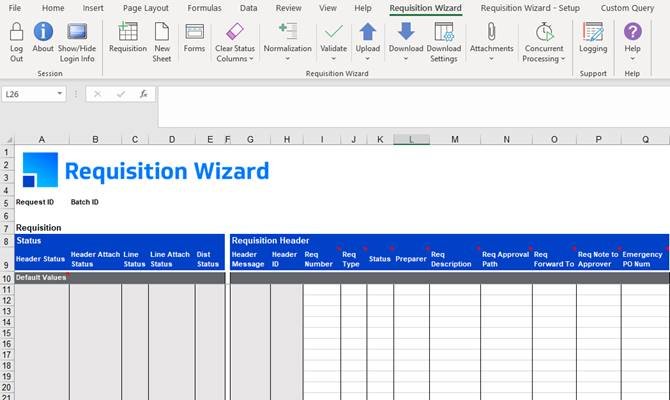The width and height of the screenshot is (670, 400).
Task: Expand the Concurrent Processing dropdown arrow
Action: coord(563,59)
